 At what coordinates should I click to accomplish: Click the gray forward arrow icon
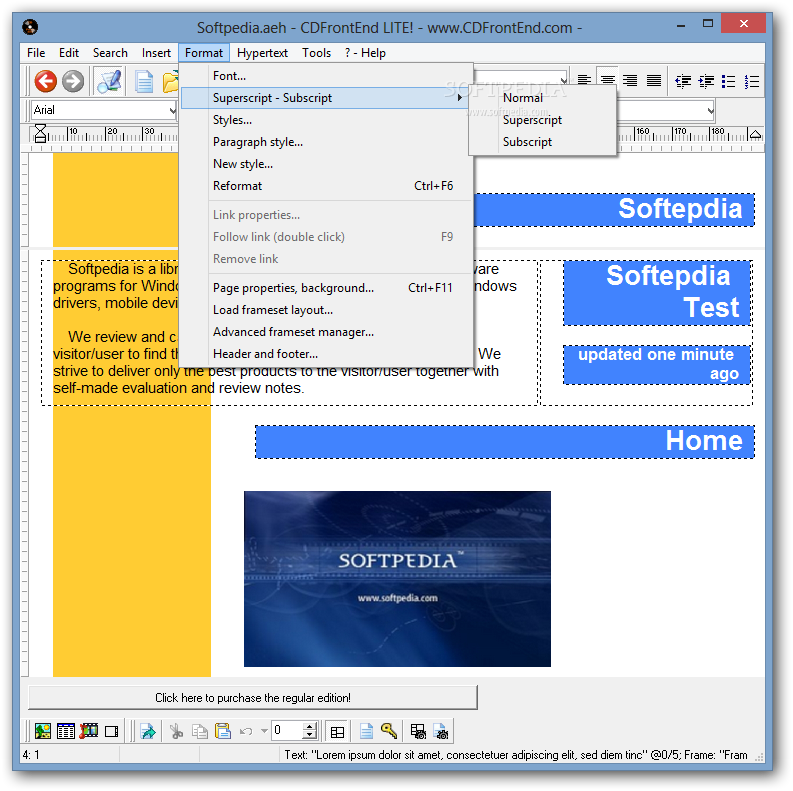click(x=73, y=81)
